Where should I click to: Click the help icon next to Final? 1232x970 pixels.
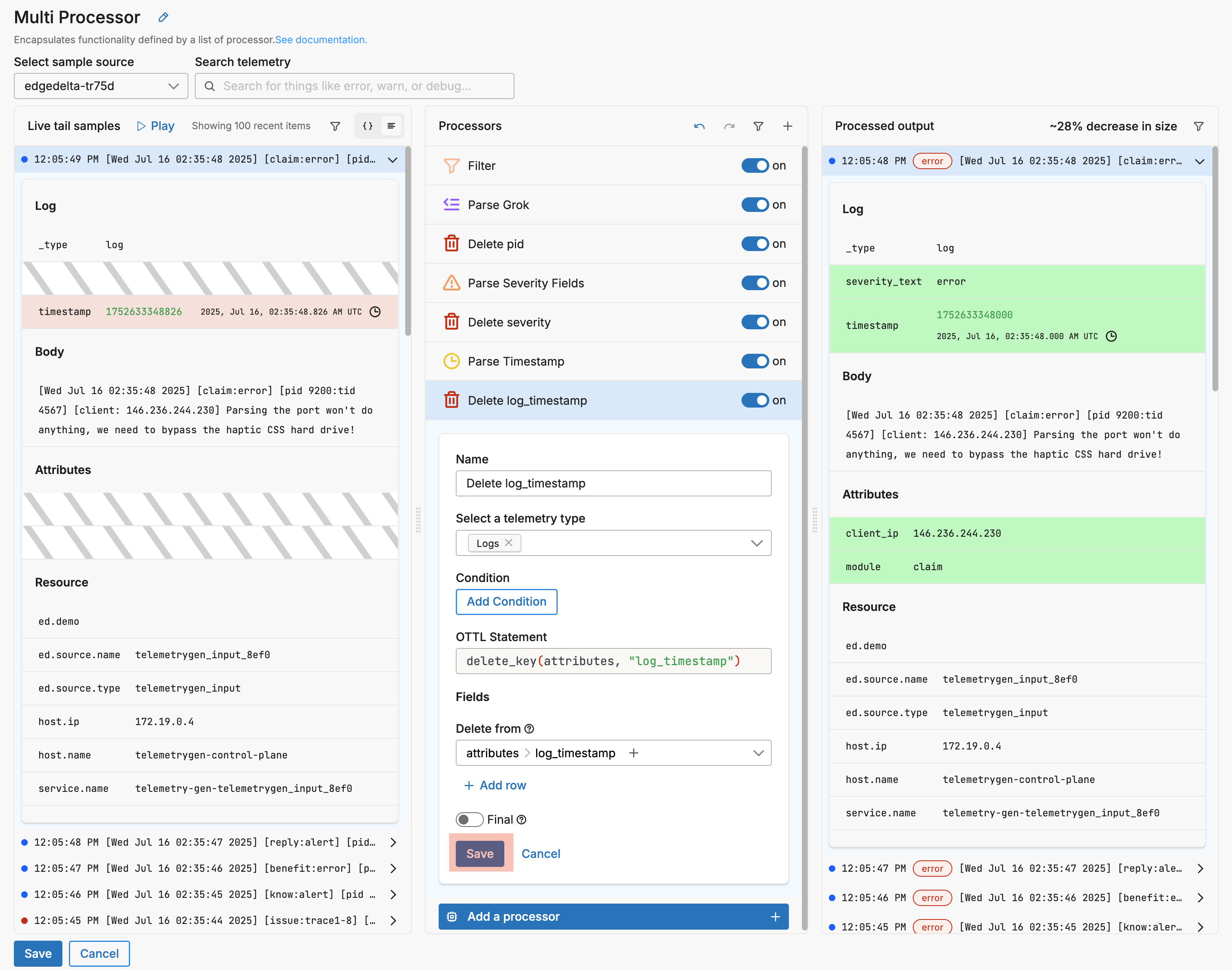(x=521, y=820)
